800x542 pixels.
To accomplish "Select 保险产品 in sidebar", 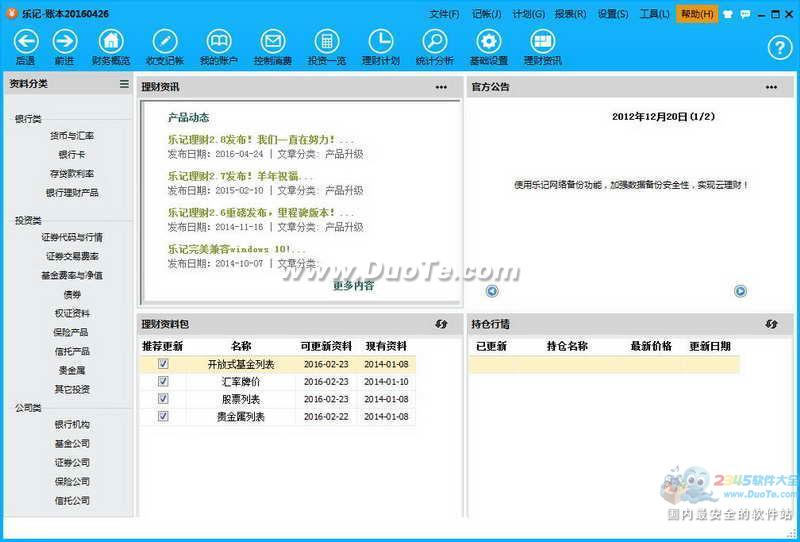I will [x=71, y=332].
